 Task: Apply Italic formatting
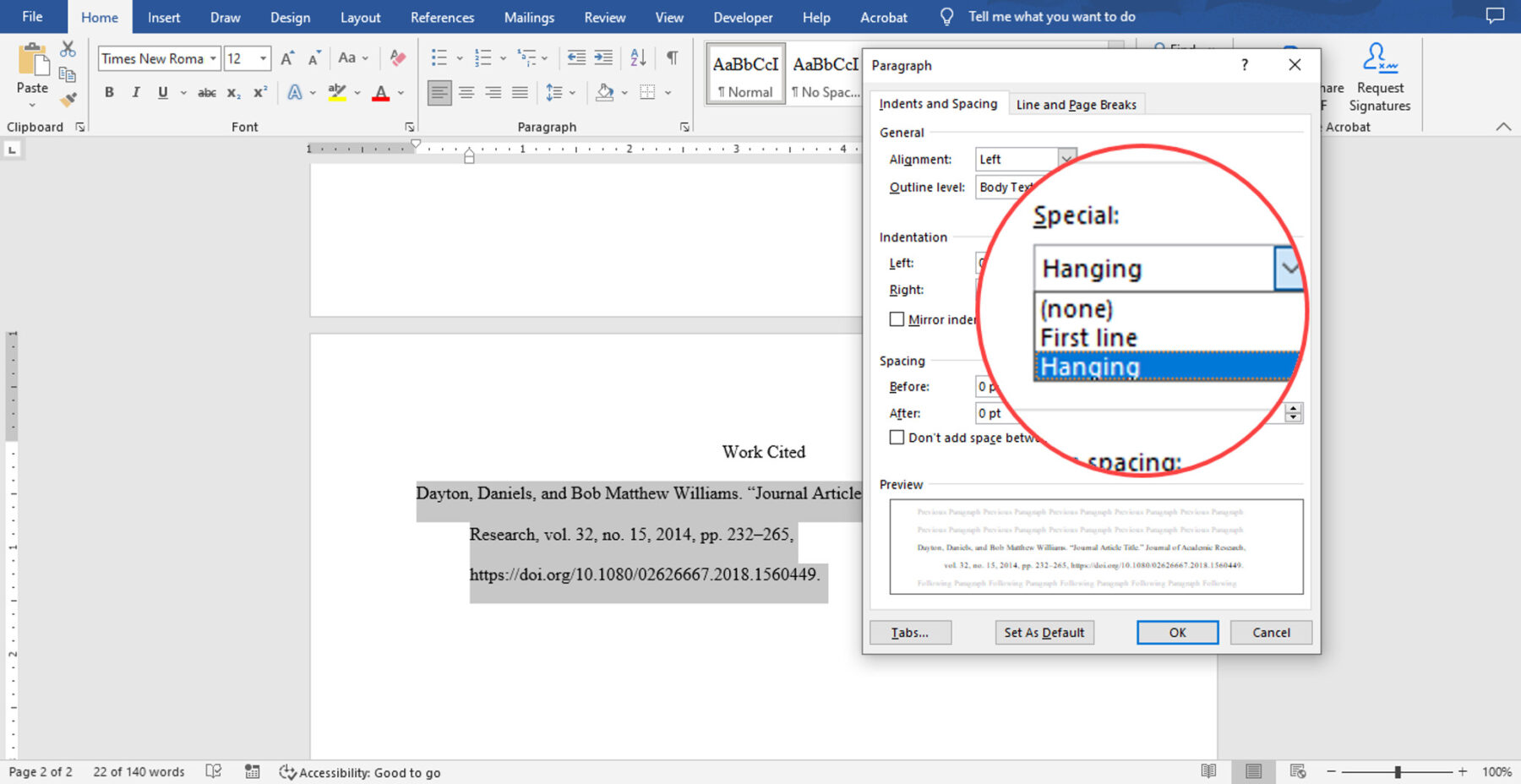click(x=135, y=93)
